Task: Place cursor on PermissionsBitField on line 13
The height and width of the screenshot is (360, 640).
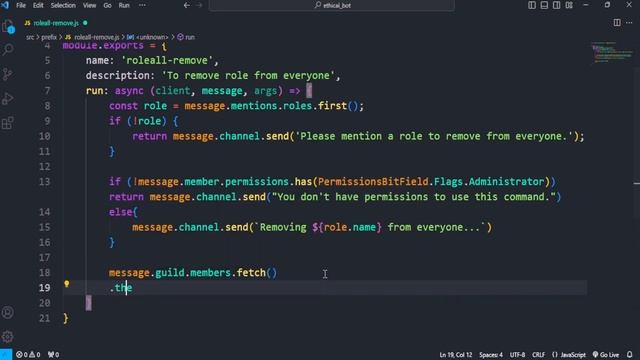Action: [x=373, y=182]
